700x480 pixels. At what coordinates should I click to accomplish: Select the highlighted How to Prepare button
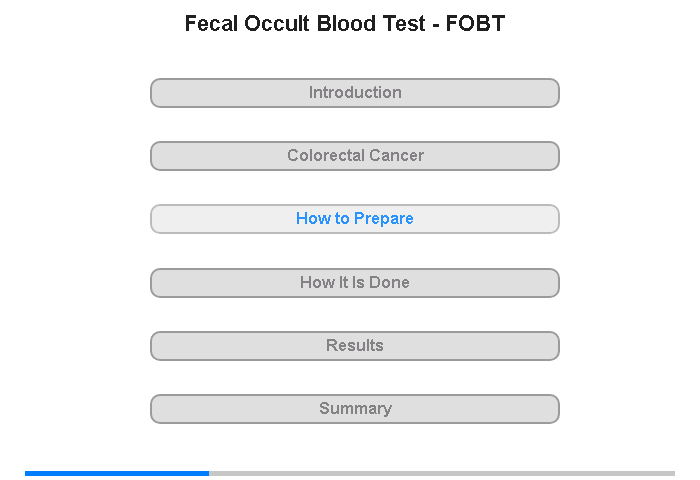pyautogui.click(x=354, y=219)
